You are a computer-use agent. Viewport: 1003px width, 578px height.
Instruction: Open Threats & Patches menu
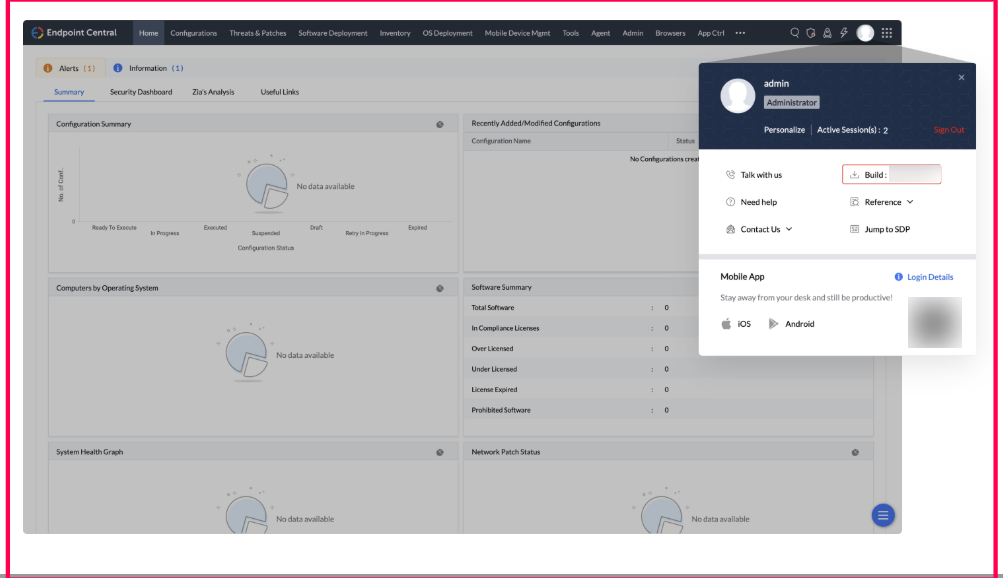258,33
